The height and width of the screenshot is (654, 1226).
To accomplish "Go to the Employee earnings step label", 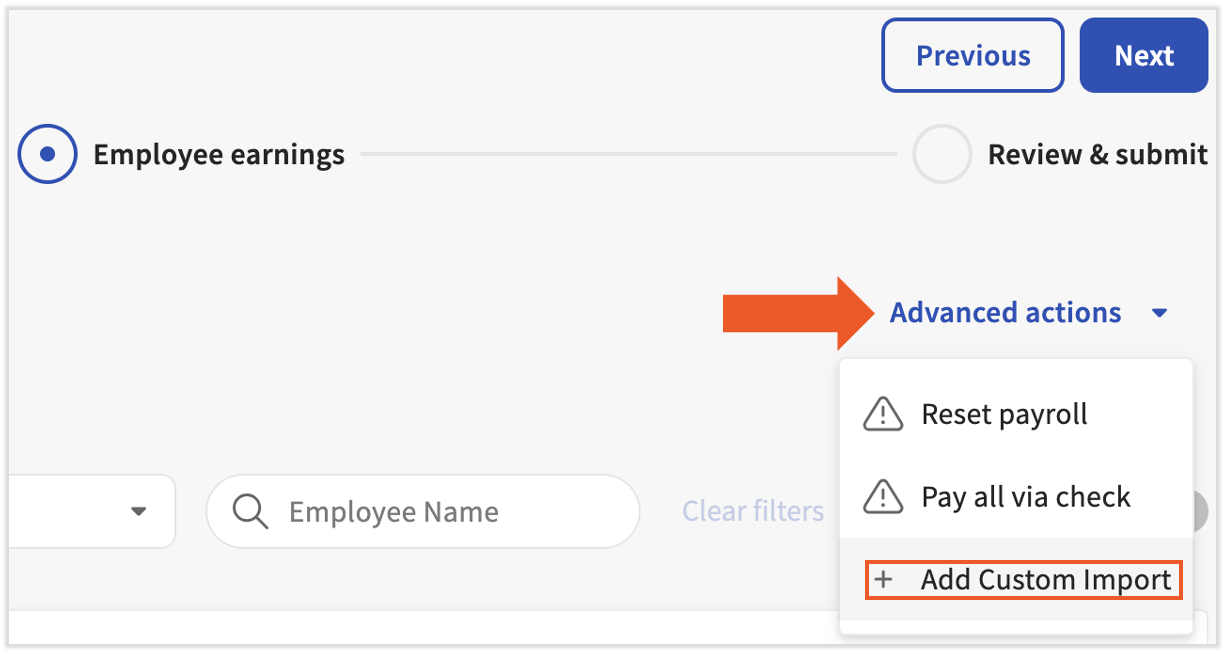I will (219, 155).
